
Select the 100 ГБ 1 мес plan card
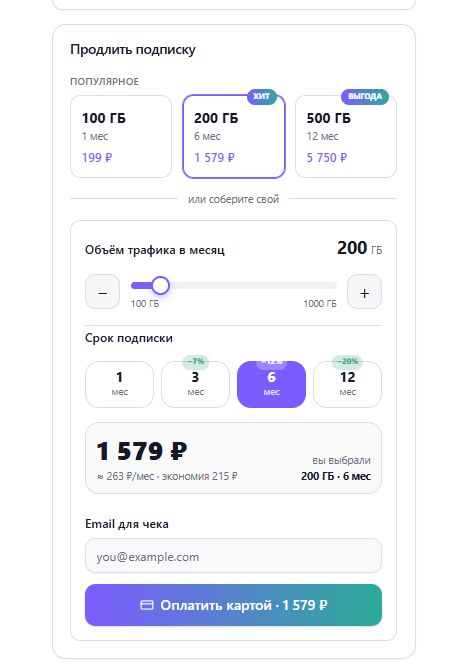(x=121, y=137)
